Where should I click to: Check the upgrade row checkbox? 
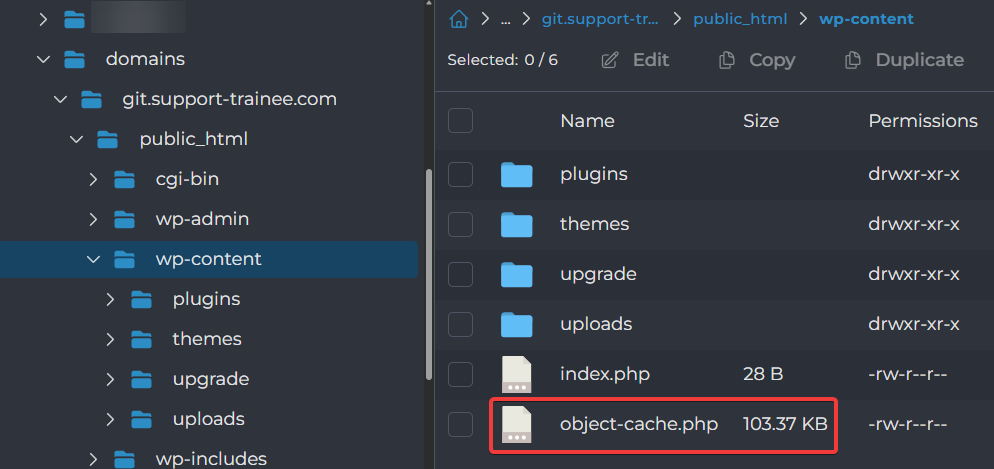click(460, 274)
